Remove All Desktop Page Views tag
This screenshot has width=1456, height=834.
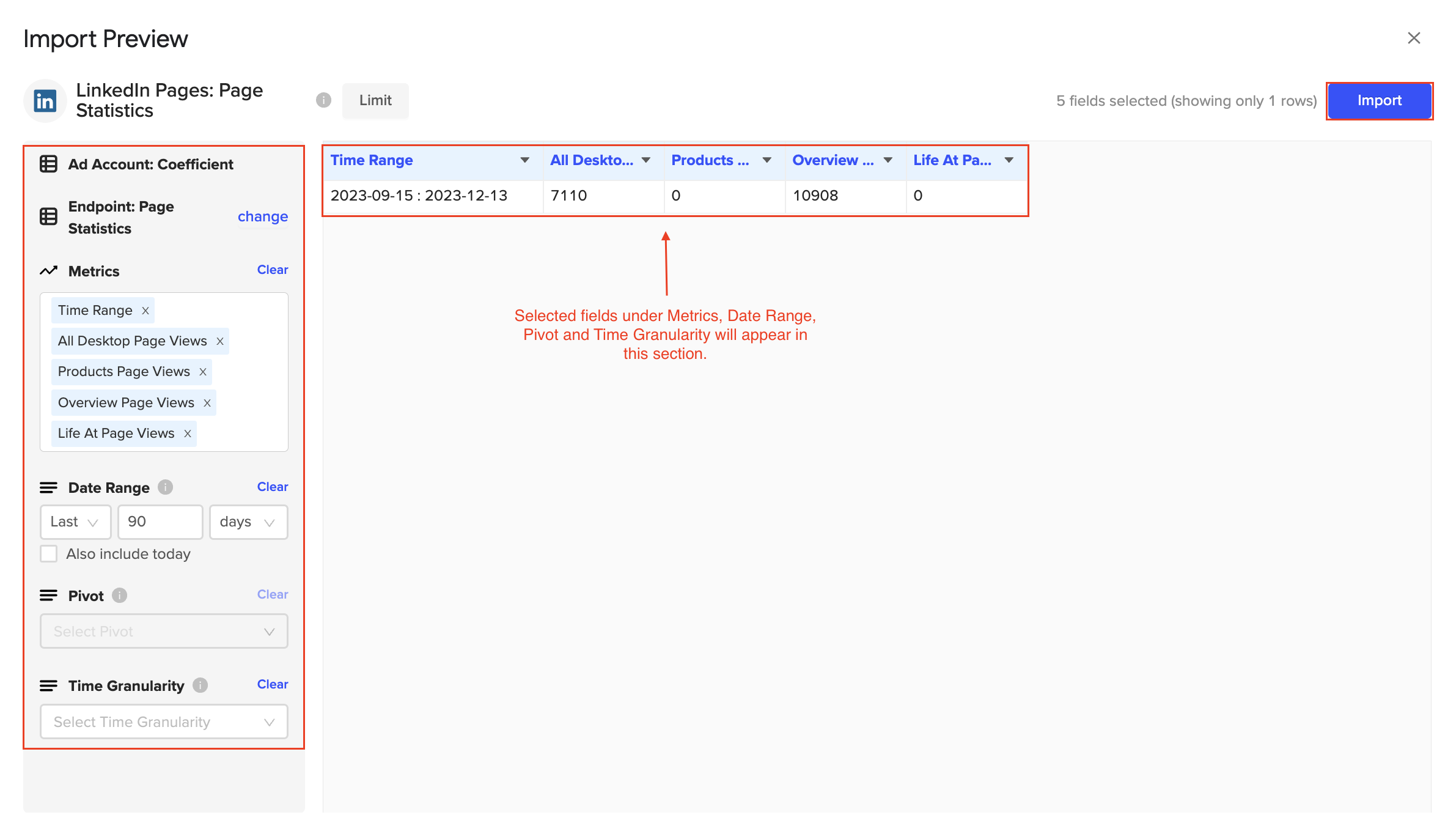pos(220,341)
